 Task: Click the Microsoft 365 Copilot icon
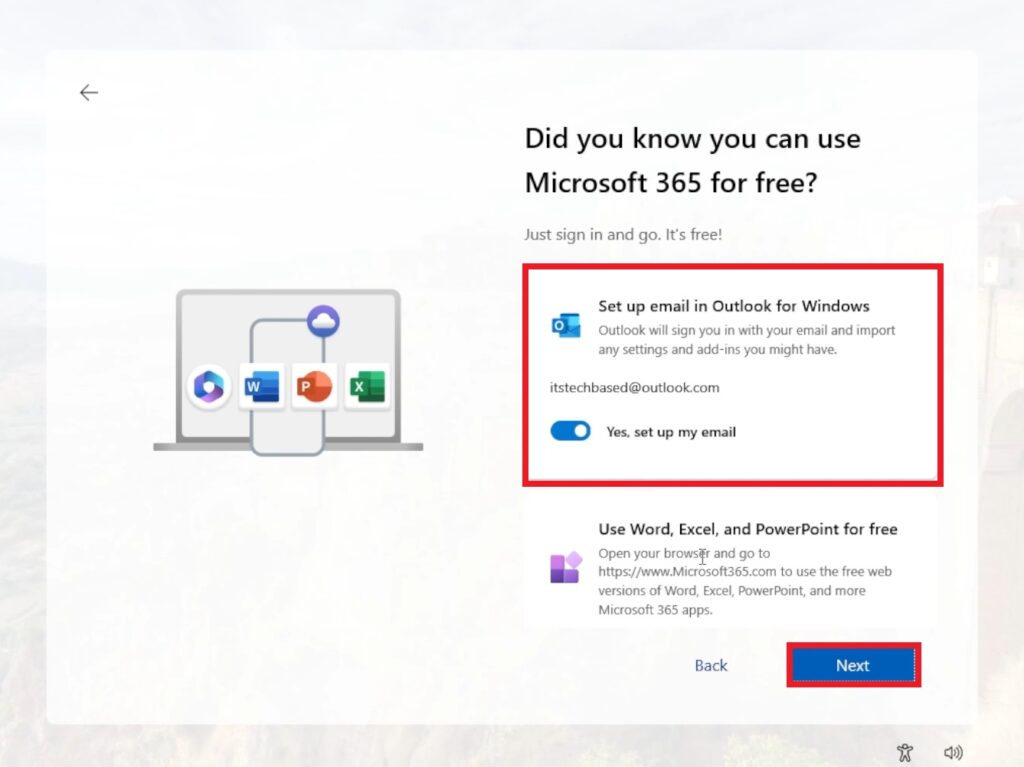coord(209,386)
